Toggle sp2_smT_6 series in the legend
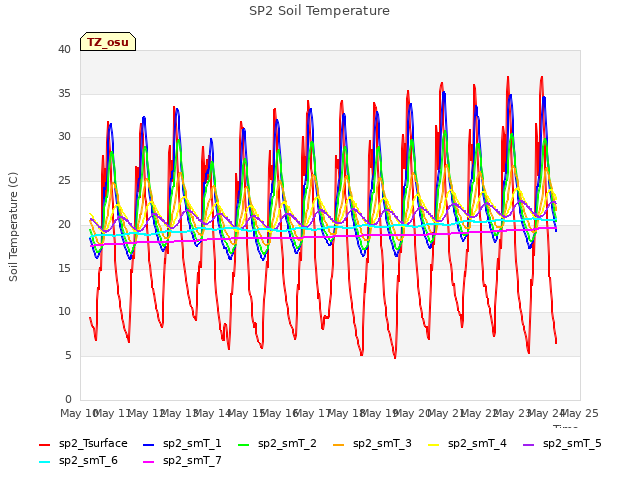Viewport: 640px width, 480px height. (78, 460)
